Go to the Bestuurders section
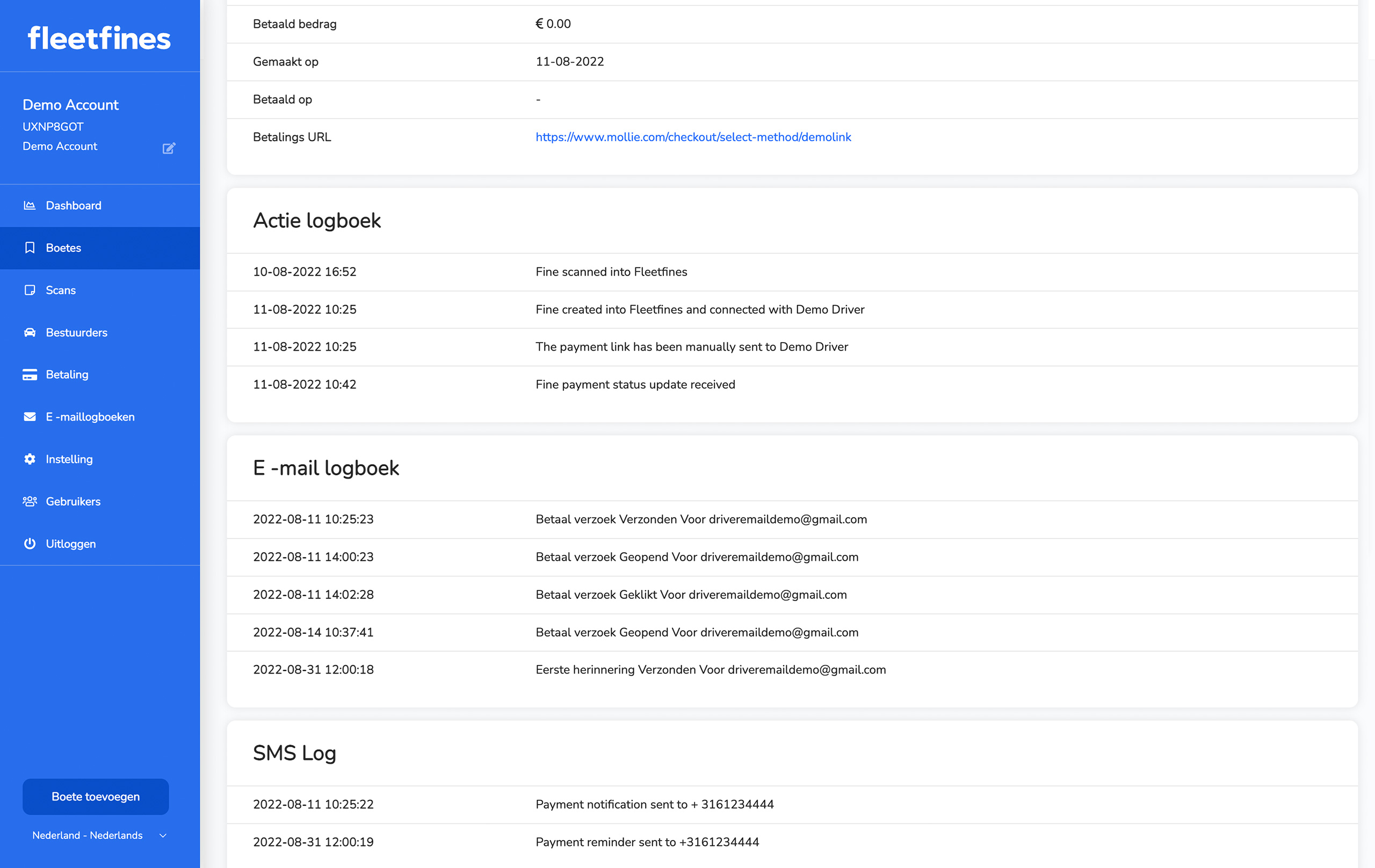 pyautogui.click(x=100, y=332)
